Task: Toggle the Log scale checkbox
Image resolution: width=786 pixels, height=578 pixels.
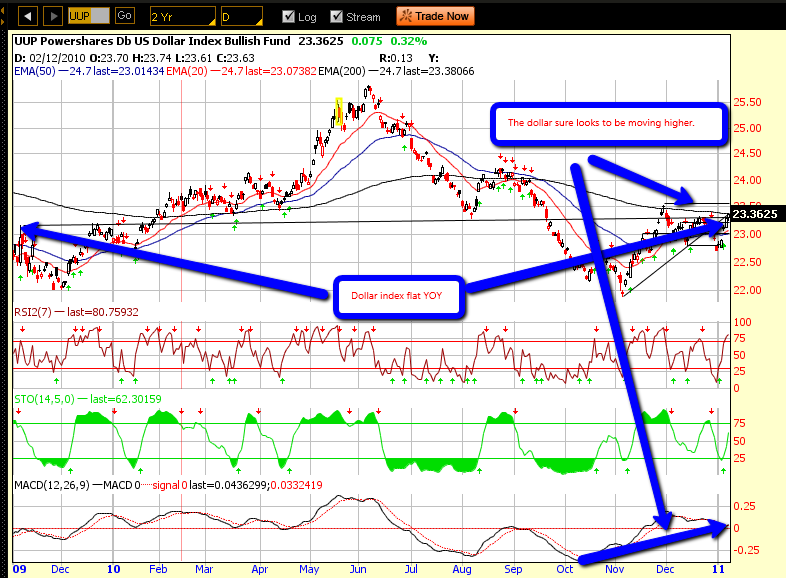Action: tap(288, 17)
